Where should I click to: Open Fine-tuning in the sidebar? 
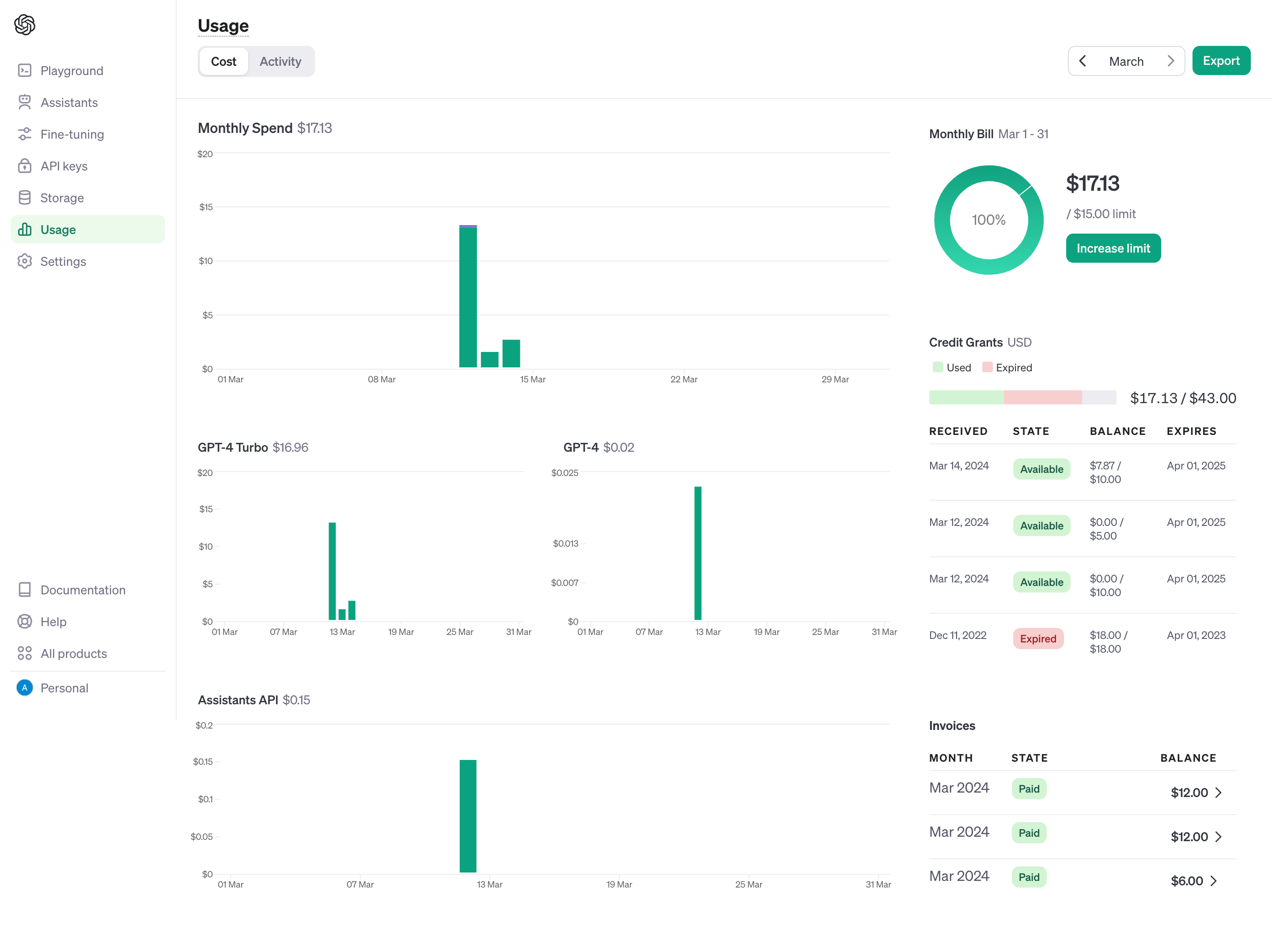(88, 134)
